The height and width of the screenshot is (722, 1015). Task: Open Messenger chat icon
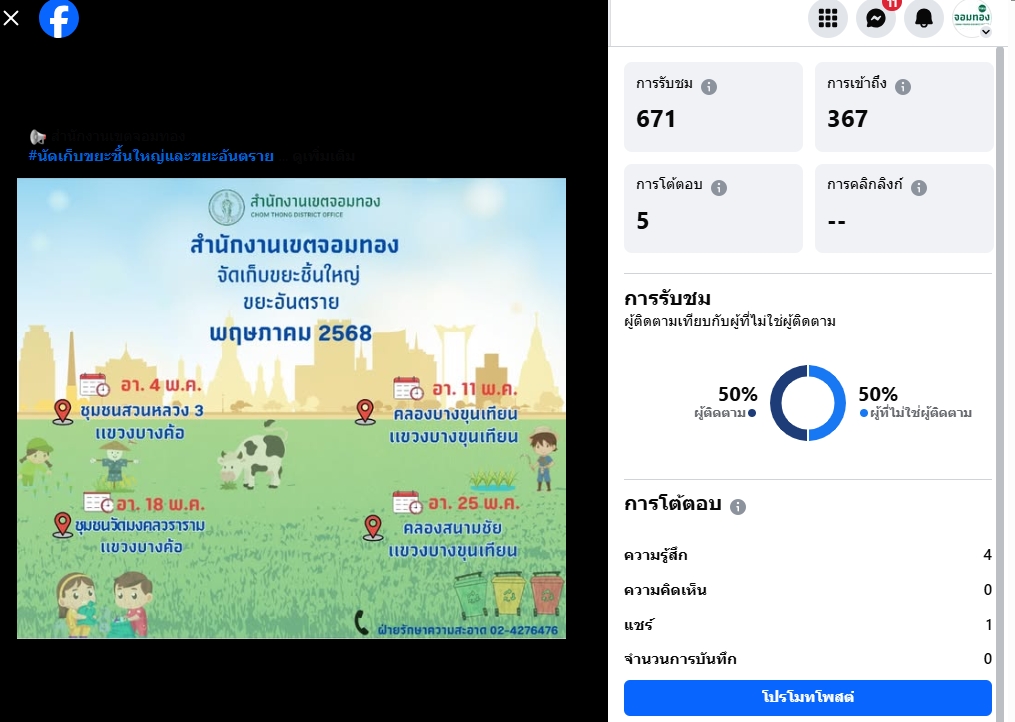point(876,18)
